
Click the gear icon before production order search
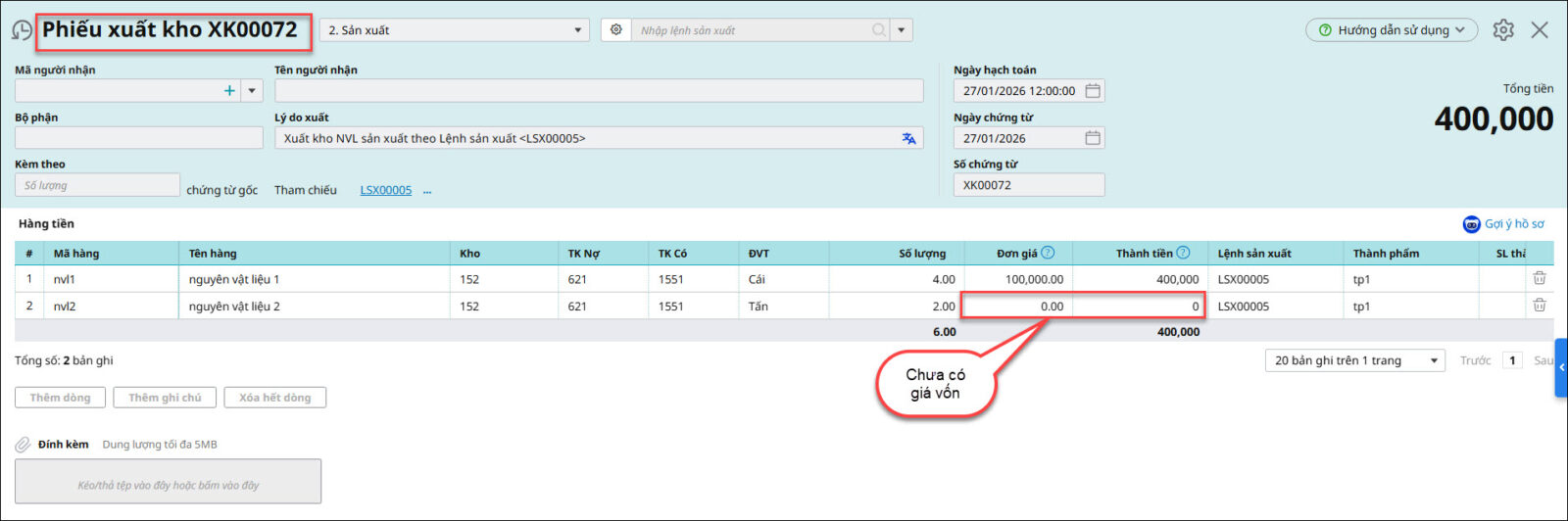pyautogui.click(x=615, y=30)
